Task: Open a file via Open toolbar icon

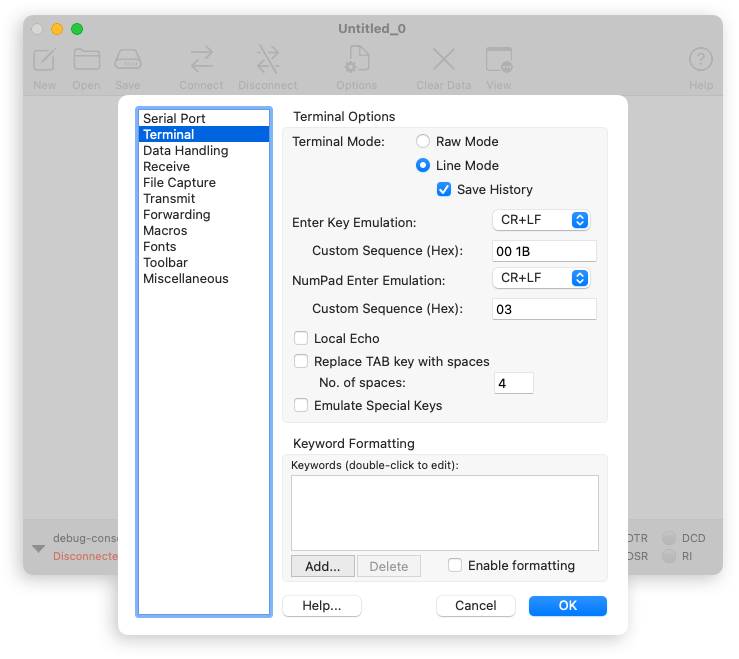Action: [86, 60]
